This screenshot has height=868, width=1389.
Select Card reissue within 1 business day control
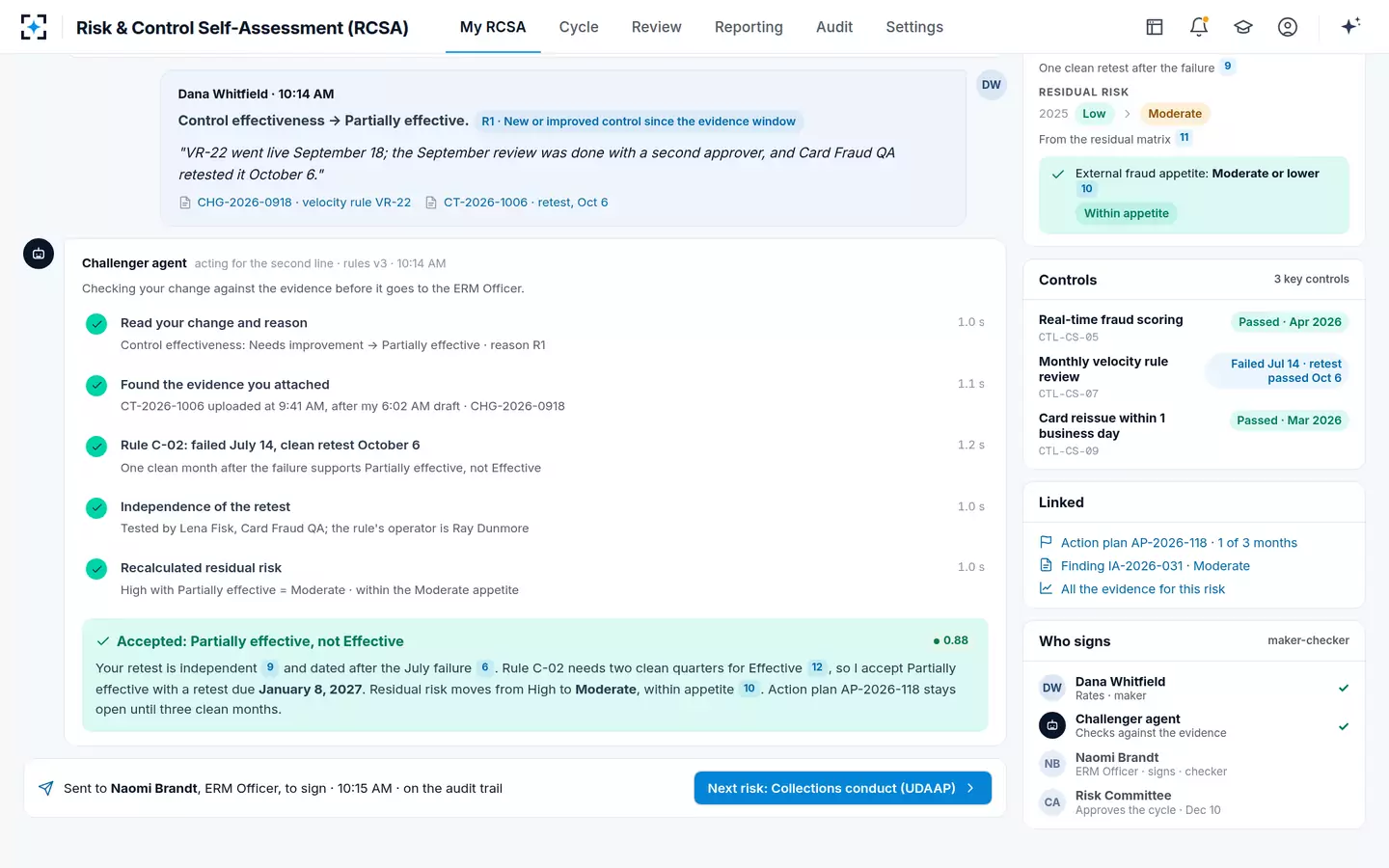[x=1193, y=434]
